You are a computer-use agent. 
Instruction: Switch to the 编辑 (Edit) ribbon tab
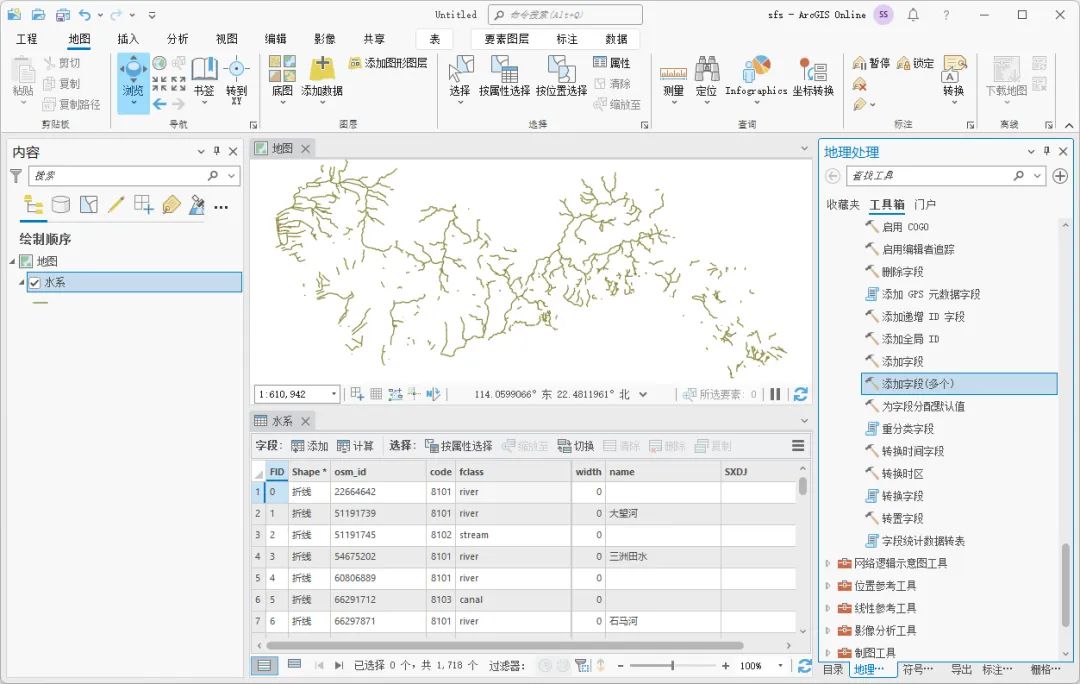point(276,39)
